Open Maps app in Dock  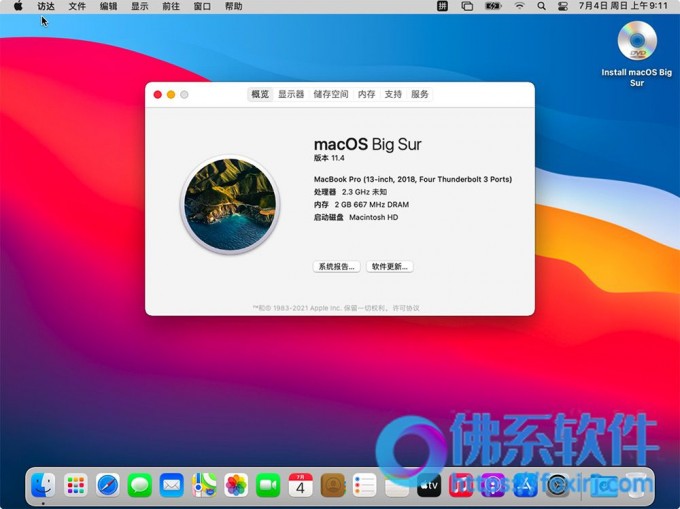click(204, 485)
